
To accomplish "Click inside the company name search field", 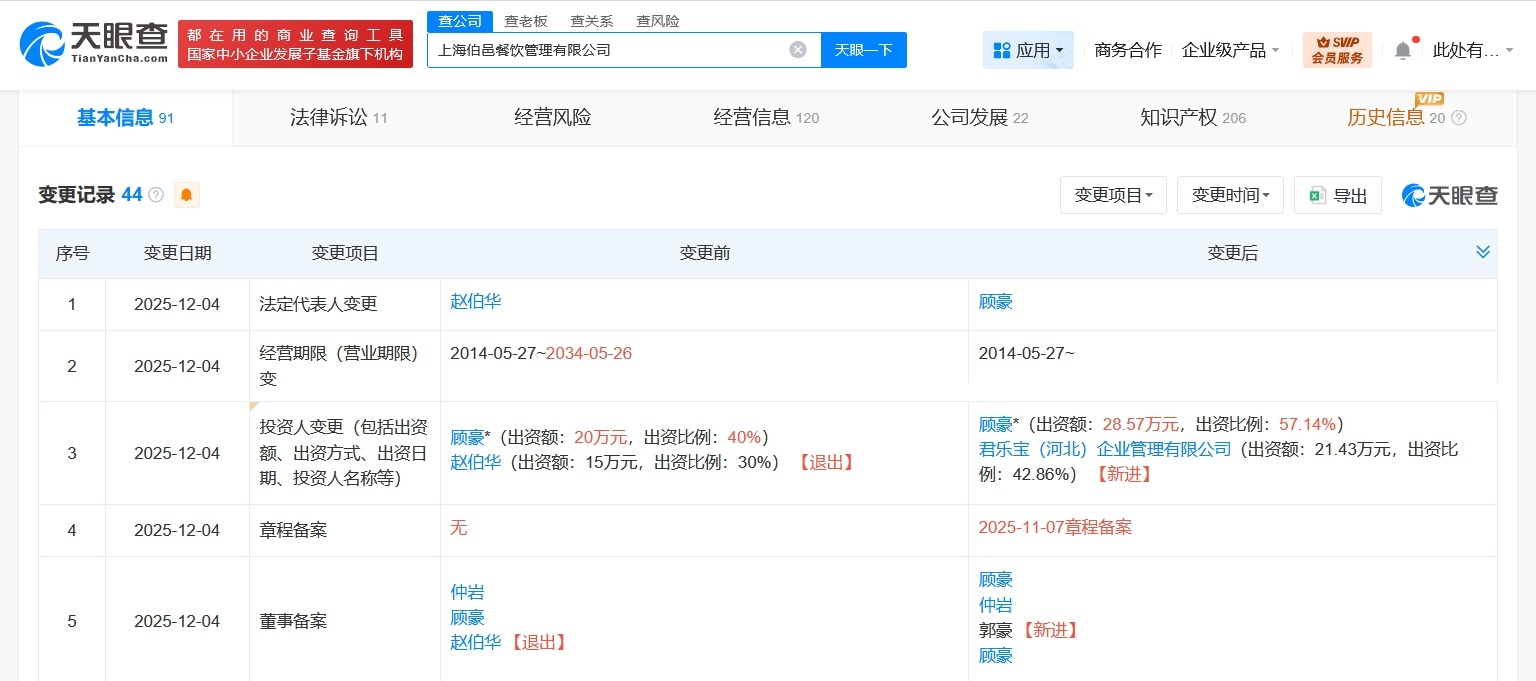I will [x=600, y=49].
